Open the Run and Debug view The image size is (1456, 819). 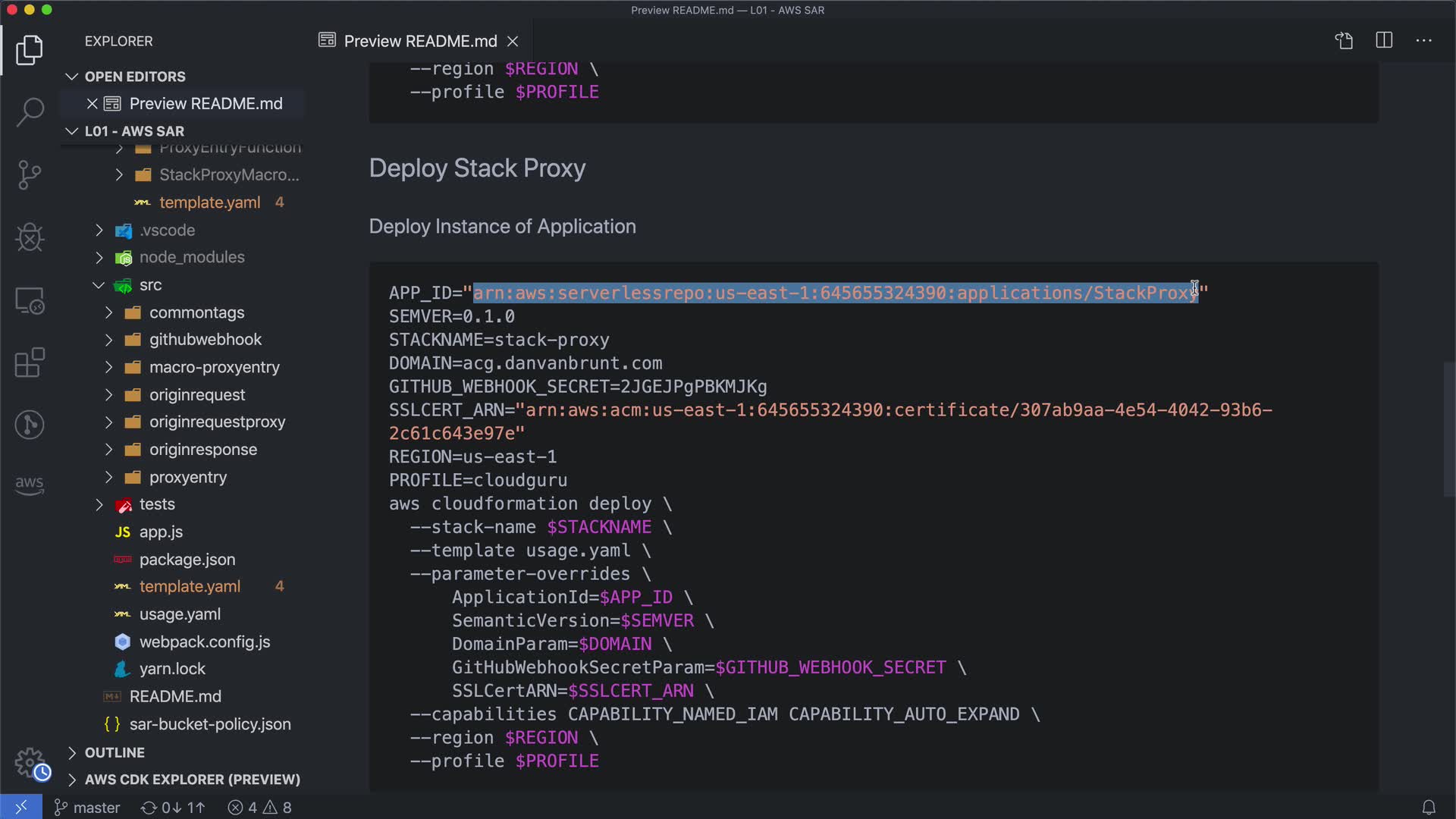30,237
